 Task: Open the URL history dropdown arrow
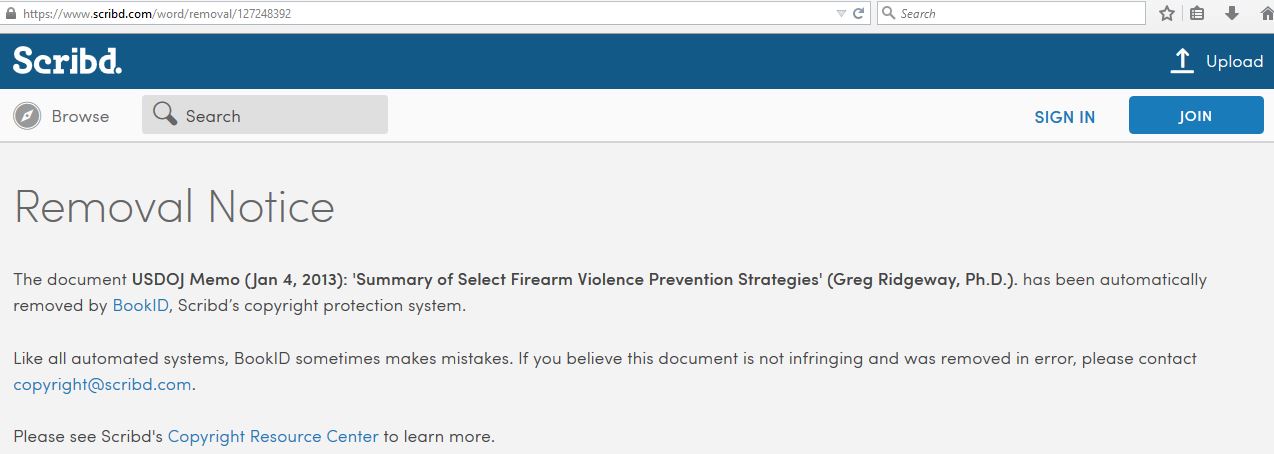(841, 14)
